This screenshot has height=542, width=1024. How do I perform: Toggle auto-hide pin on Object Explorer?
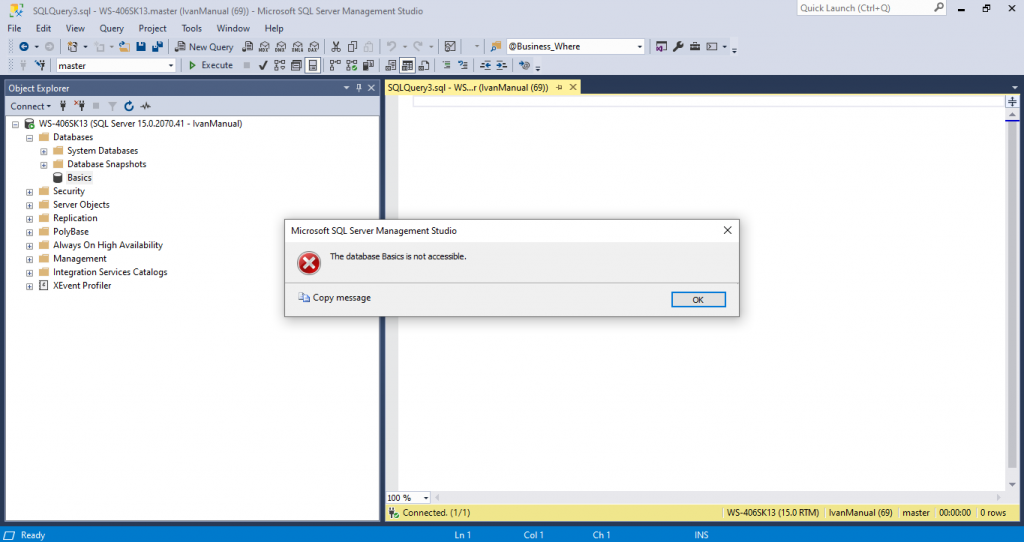tap(359, 88)
